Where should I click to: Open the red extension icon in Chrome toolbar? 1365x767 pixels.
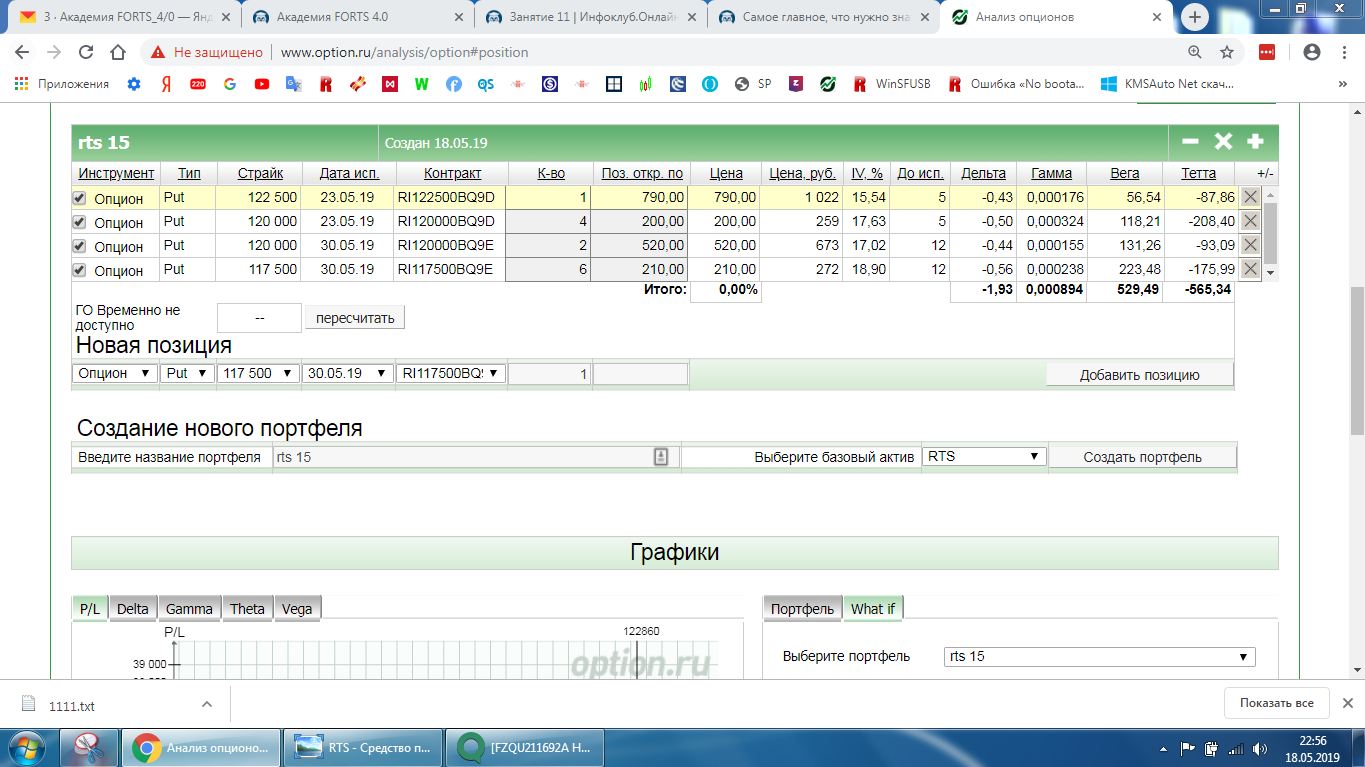[1267, 52]
